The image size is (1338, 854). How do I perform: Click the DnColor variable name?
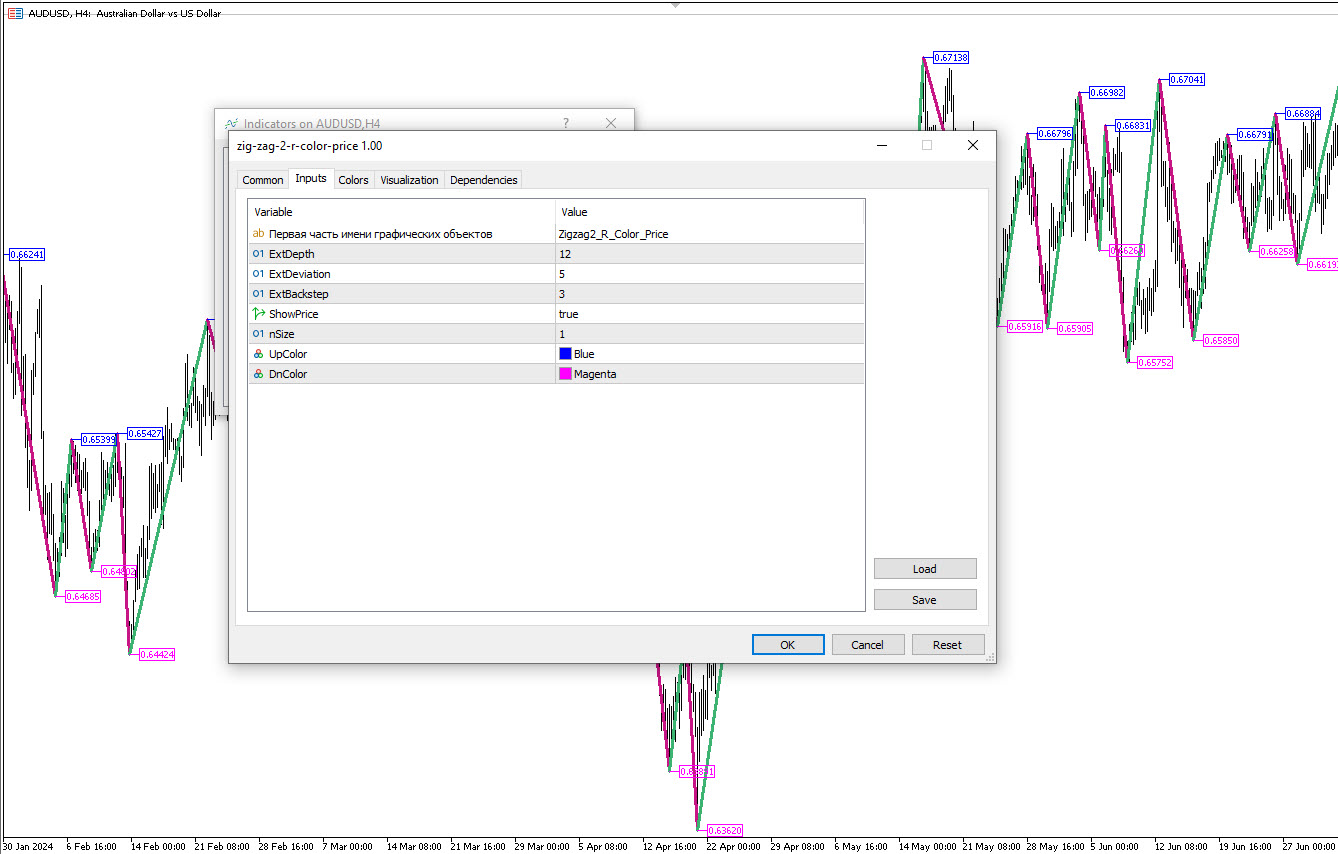point(288,374)
